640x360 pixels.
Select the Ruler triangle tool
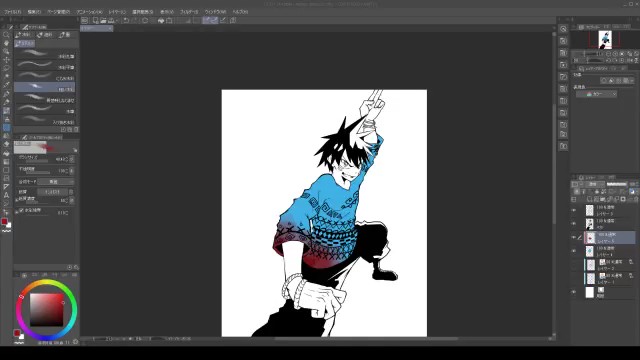[x=6, y=187]
